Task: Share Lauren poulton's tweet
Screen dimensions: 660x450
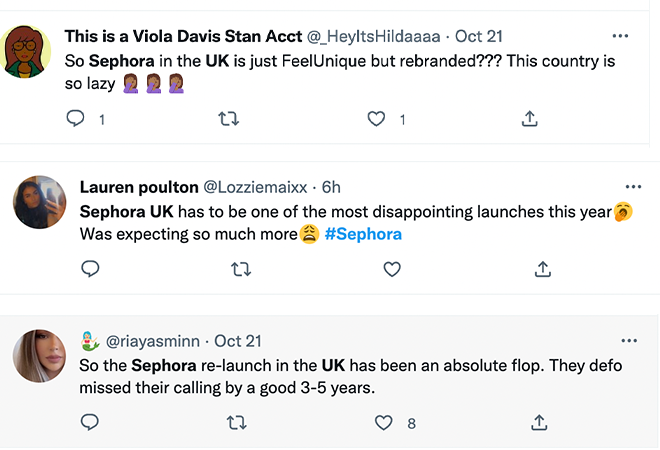Action: coord(543,269)
